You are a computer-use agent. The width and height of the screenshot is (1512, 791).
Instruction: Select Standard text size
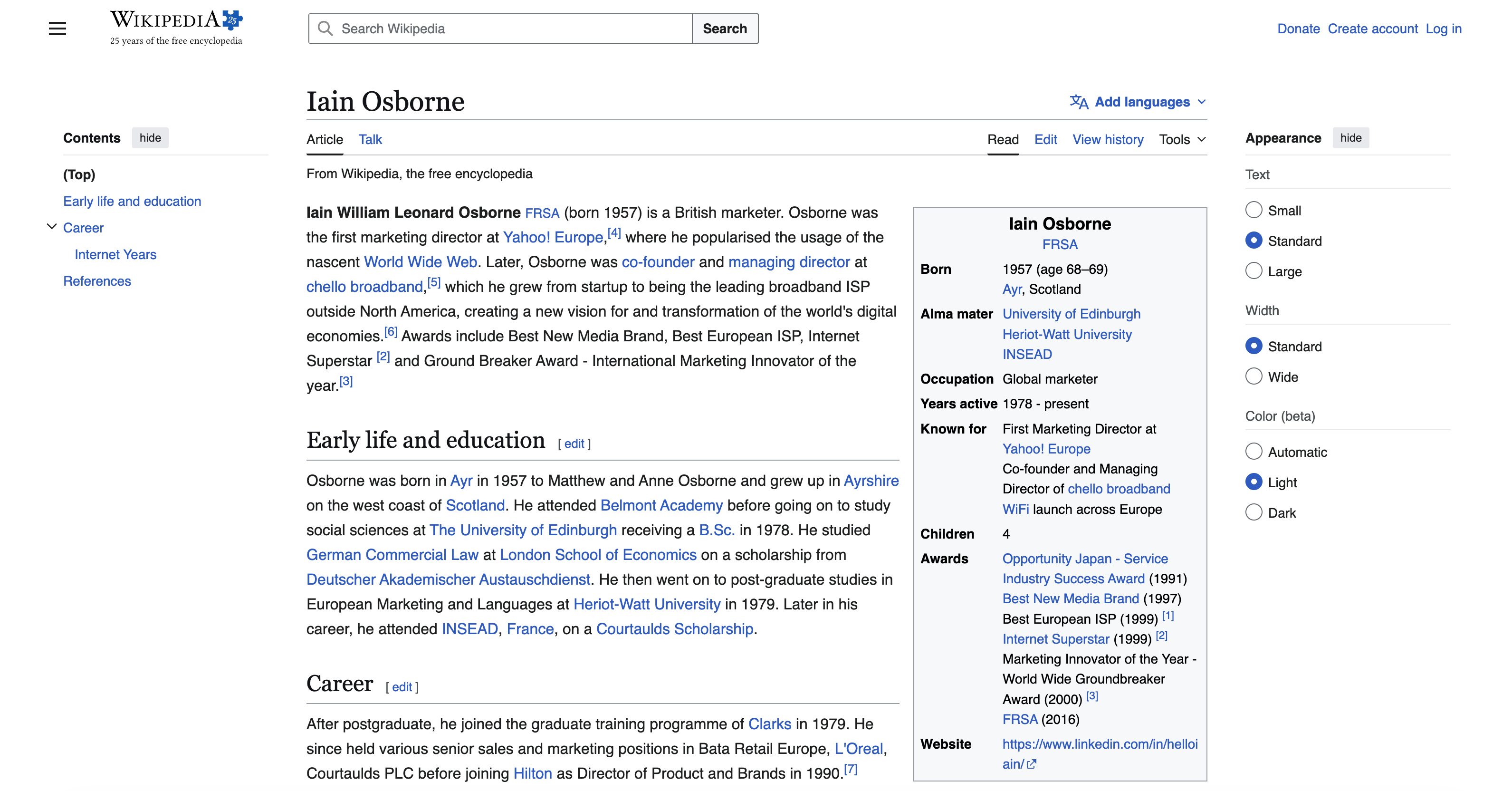(x=1254, y=241)
